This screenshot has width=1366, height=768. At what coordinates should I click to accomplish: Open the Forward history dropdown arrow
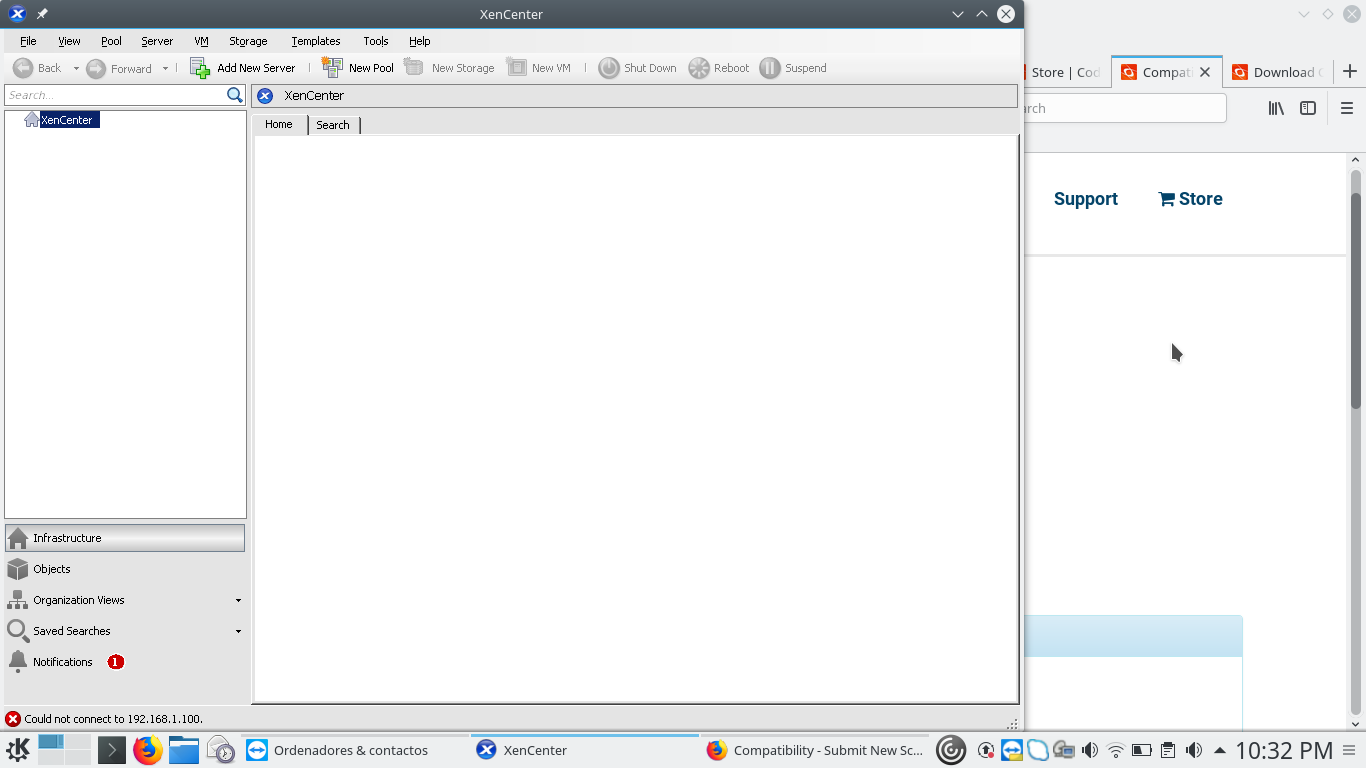(x=166, y=68)
